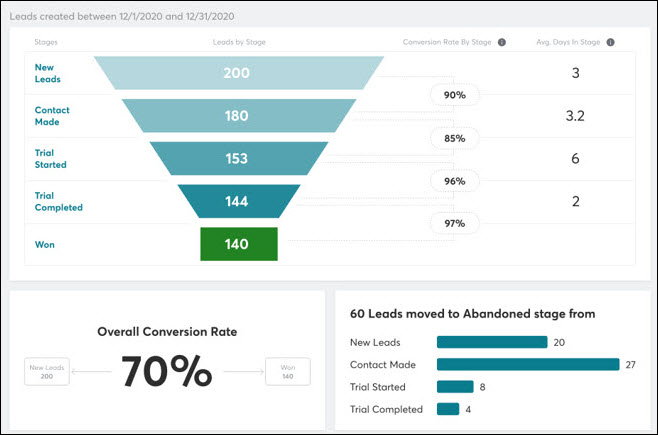Click info icon beside Conversion Rate By Stage
This screenshot has height=435, width=658.
pos(501,43)
